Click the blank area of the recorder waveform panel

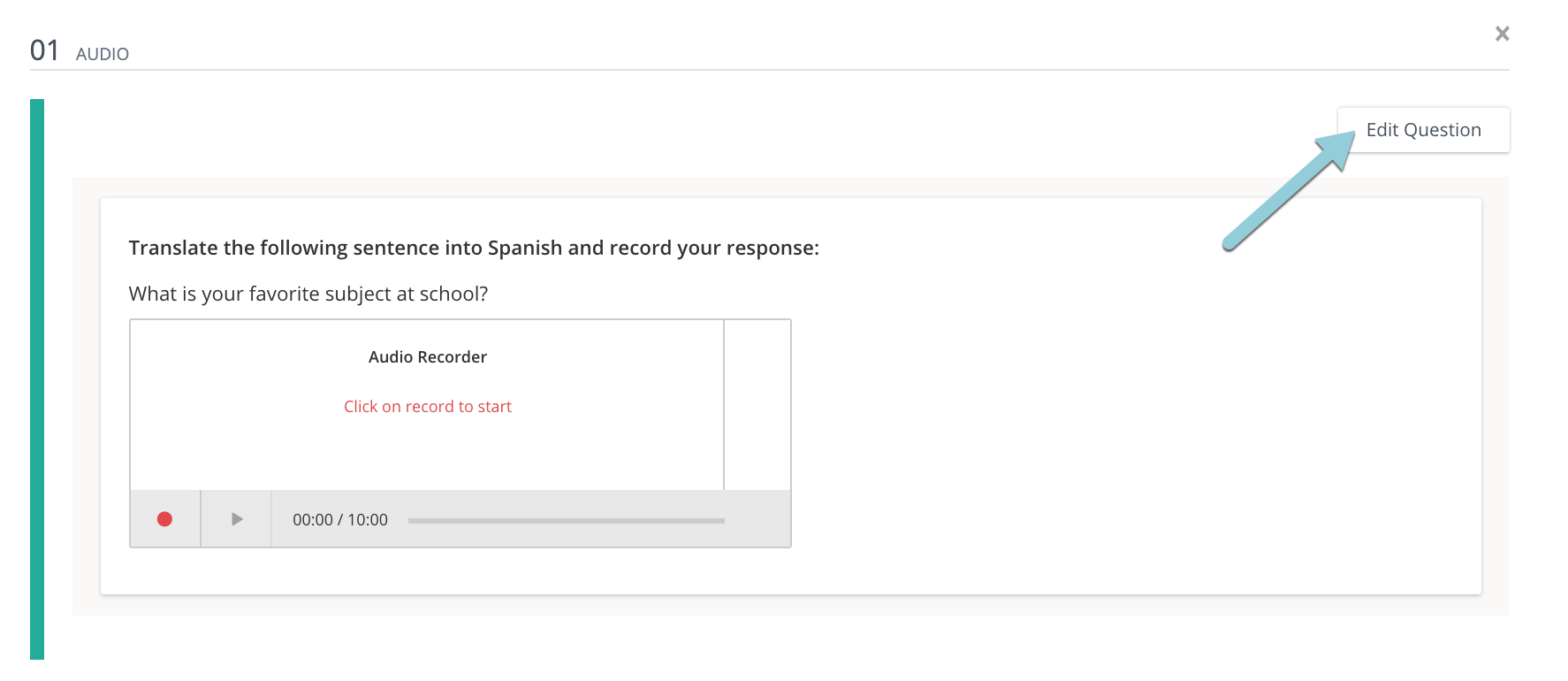point(428,451)
